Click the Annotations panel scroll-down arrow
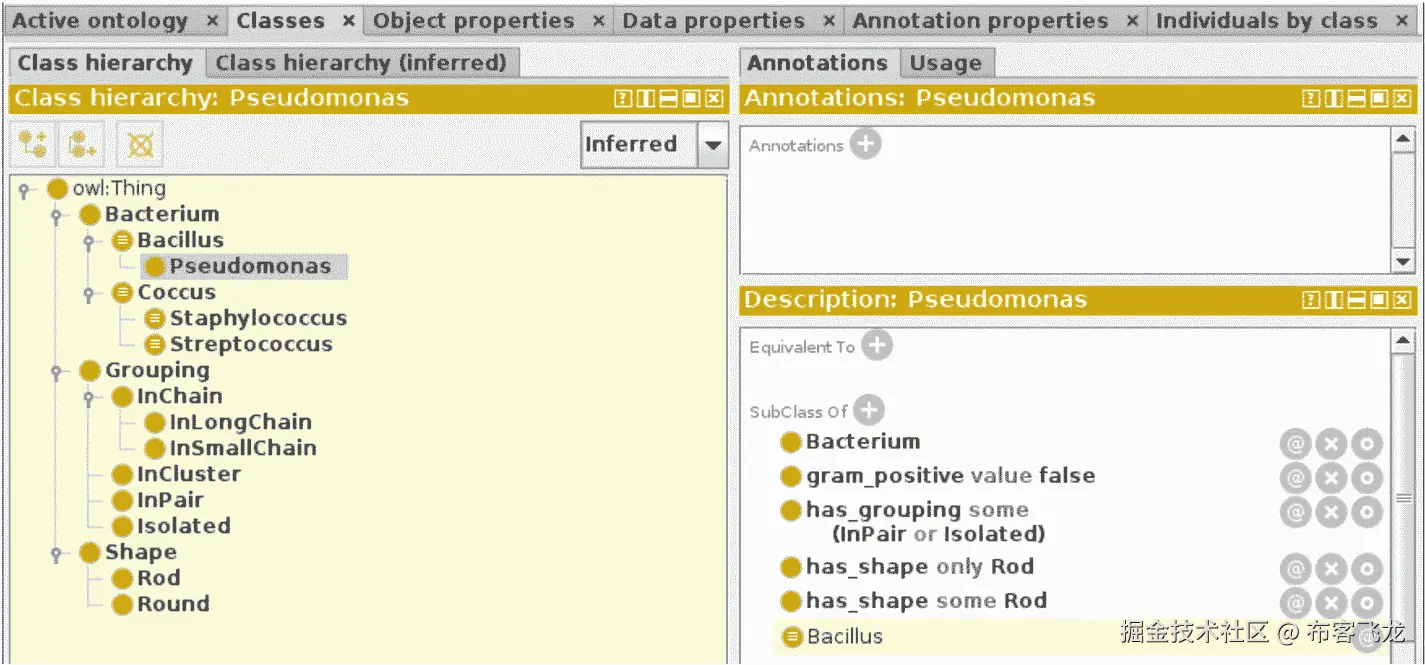 tap(1403, 262)
